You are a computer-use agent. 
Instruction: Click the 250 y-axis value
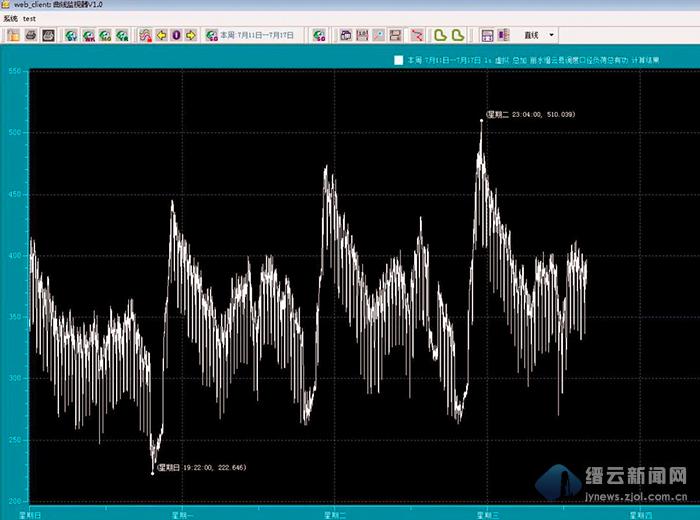15,440
